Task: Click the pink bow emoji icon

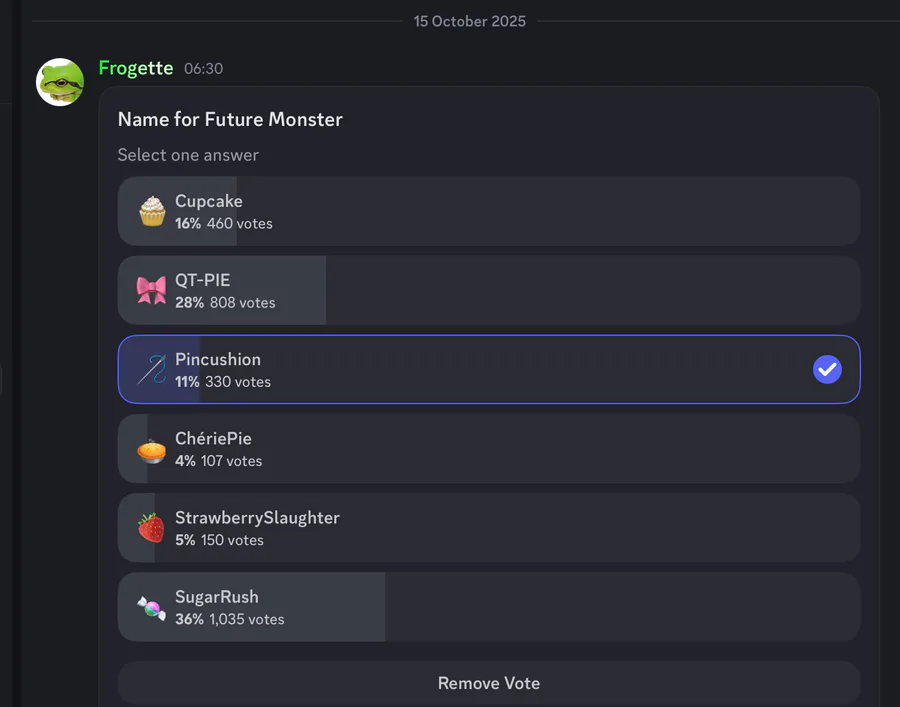Action: tap(152, 290)
